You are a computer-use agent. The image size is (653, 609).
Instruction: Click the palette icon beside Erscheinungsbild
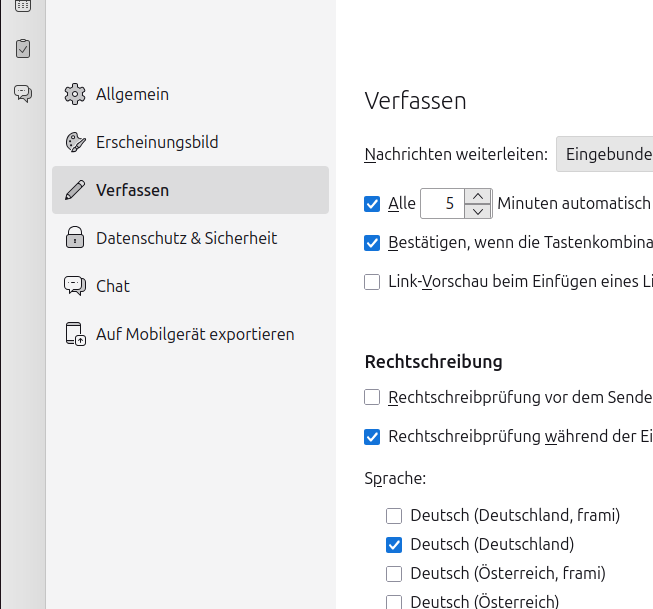[x=75, y=142]
